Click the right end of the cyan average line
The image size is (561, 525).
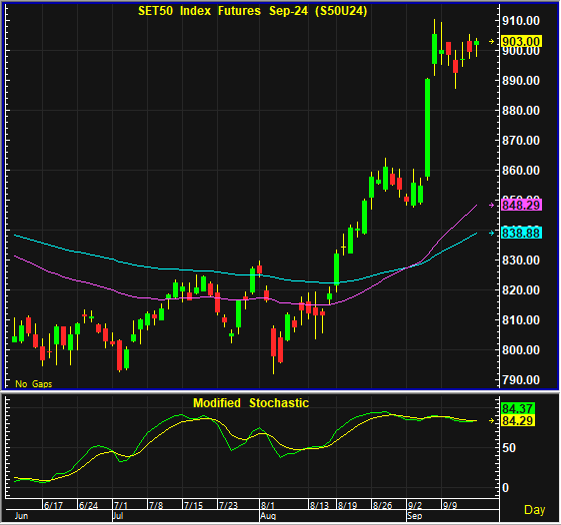click(476, 233)
